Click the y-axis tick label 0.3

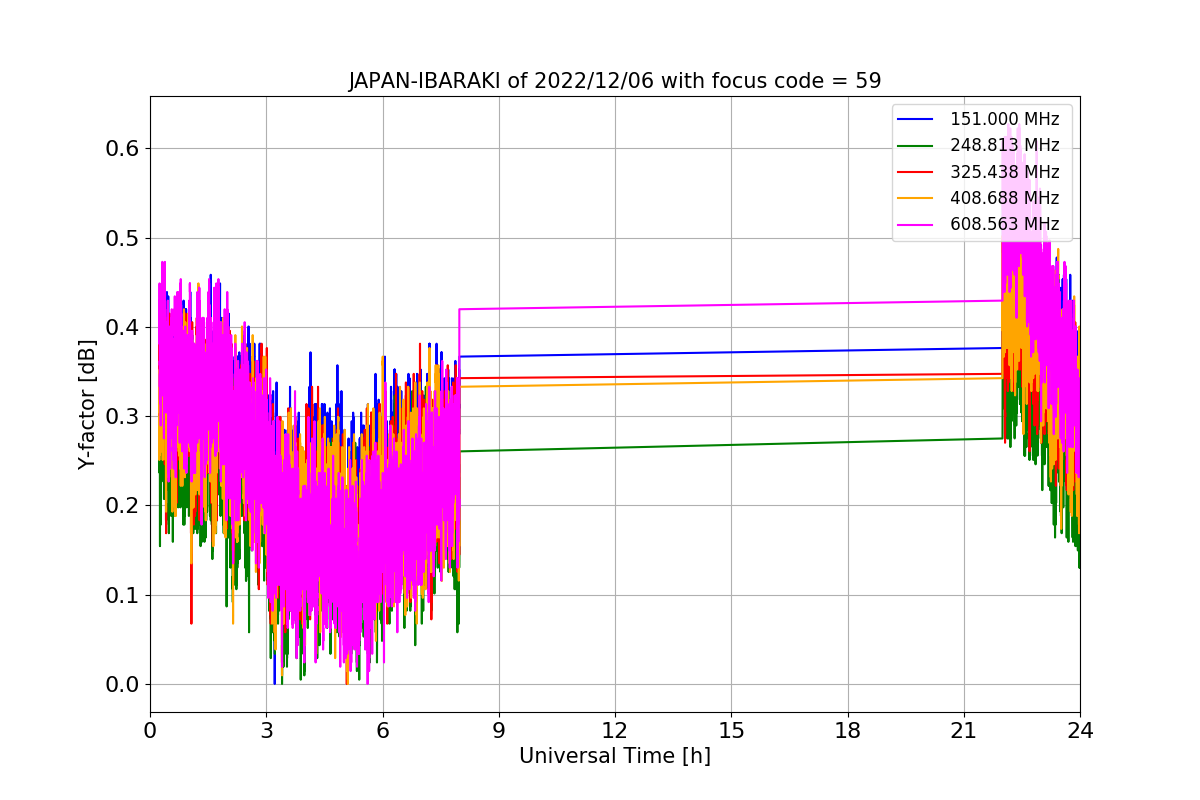pyautogui.click(x=123, y=417)
